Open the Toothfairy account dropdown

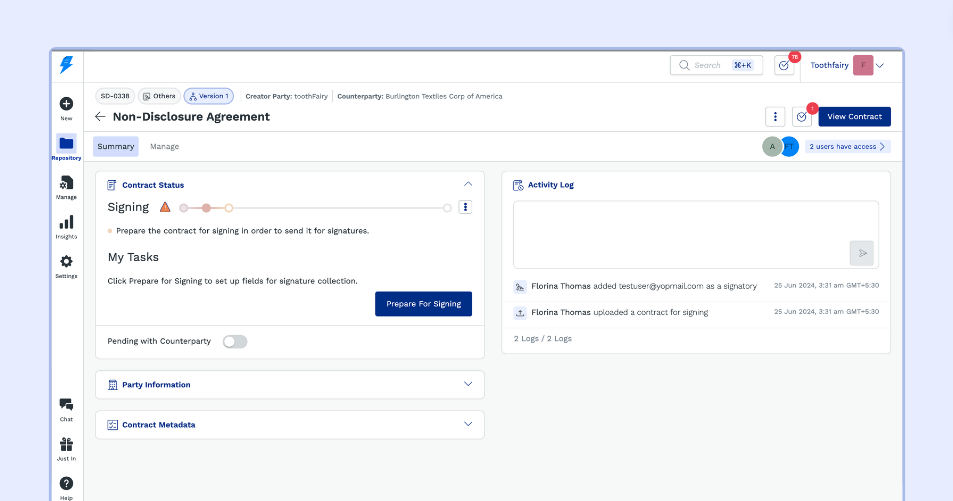(x=880, y=66)
